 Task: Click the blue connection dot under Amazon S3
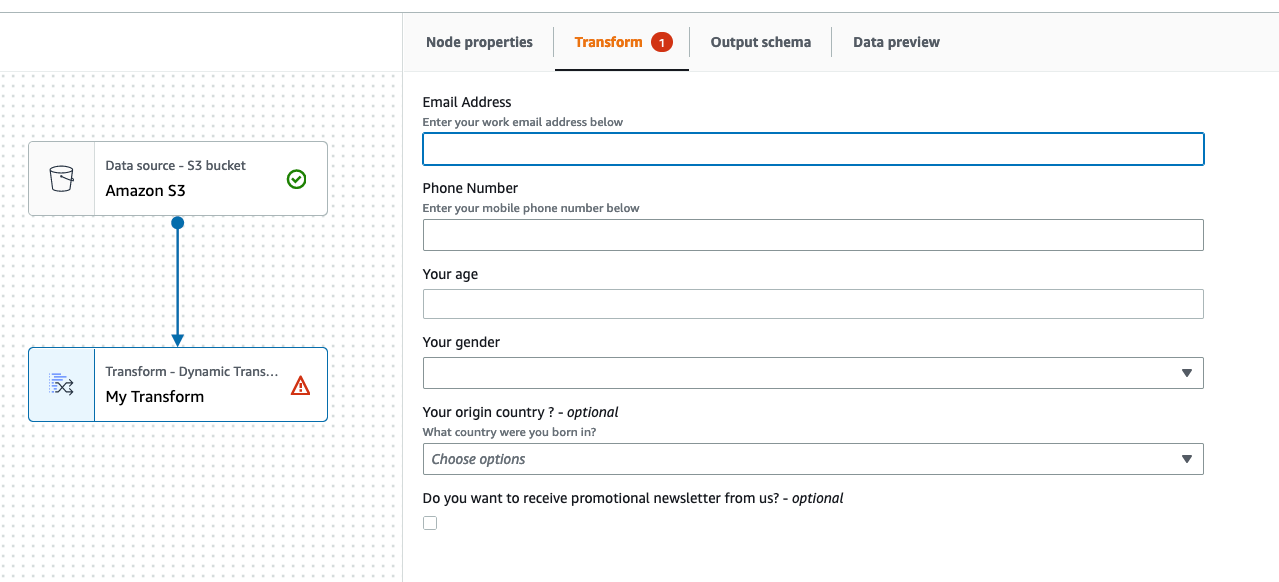178,223
